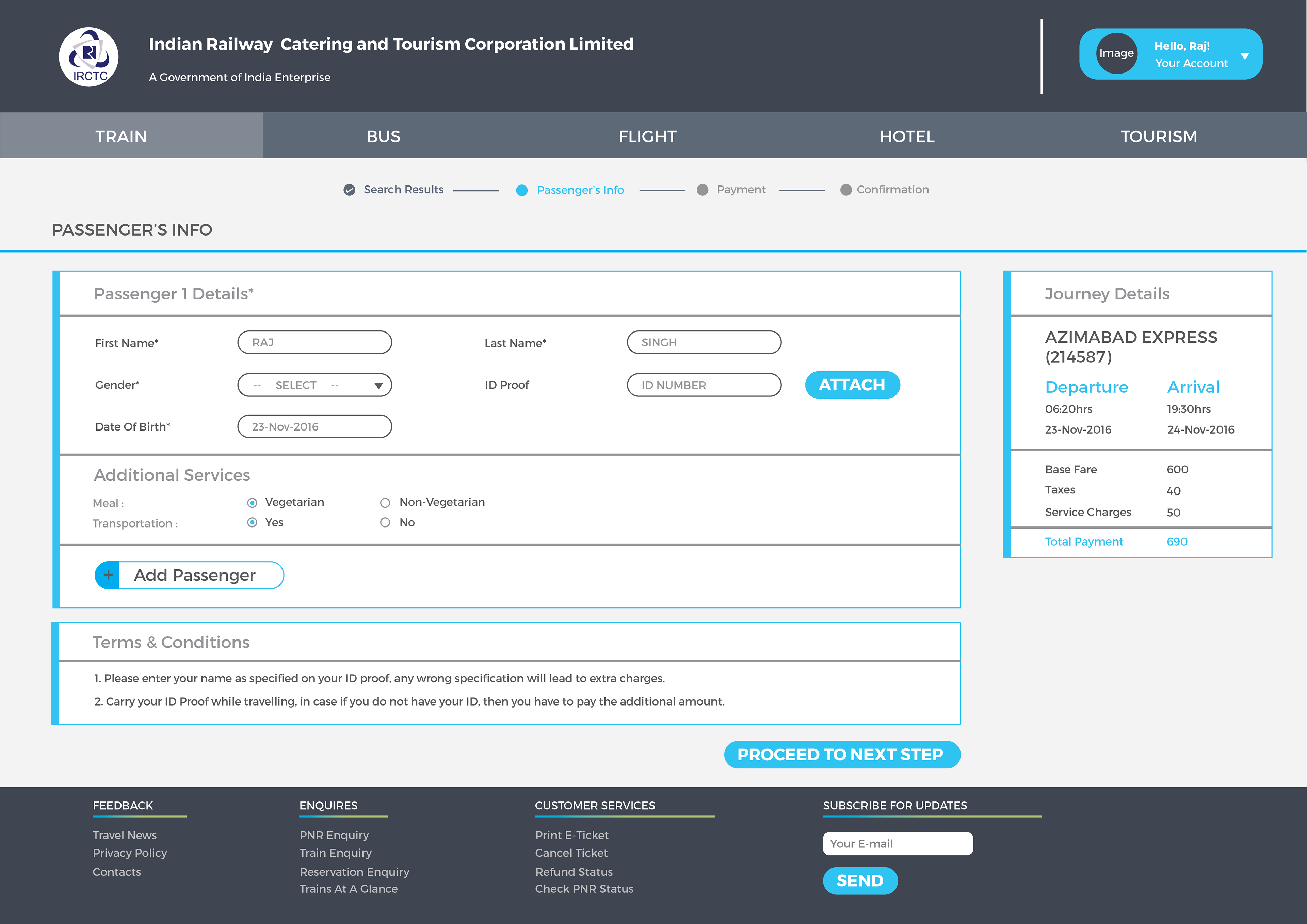The height and width of the screenshot is (924, 1307).
Task: Click the SEND button
Action: click(860, 881)
